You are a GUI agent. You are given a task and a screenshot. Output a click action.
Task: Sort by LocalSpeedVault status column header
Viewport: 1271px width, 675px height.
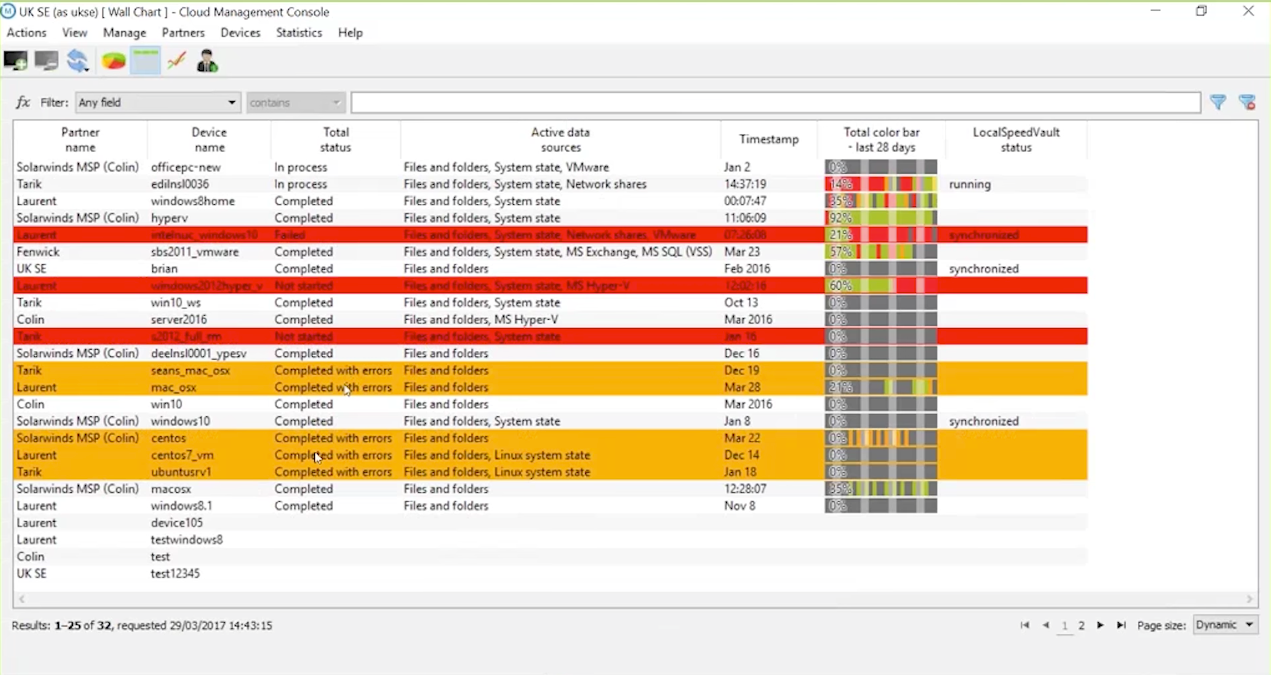tap(1016, 140)
